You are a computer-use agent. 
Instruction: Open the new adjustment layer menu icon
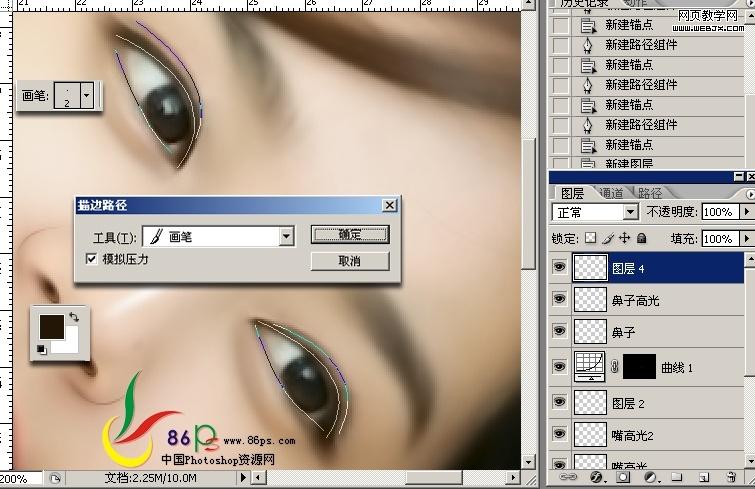651,476
